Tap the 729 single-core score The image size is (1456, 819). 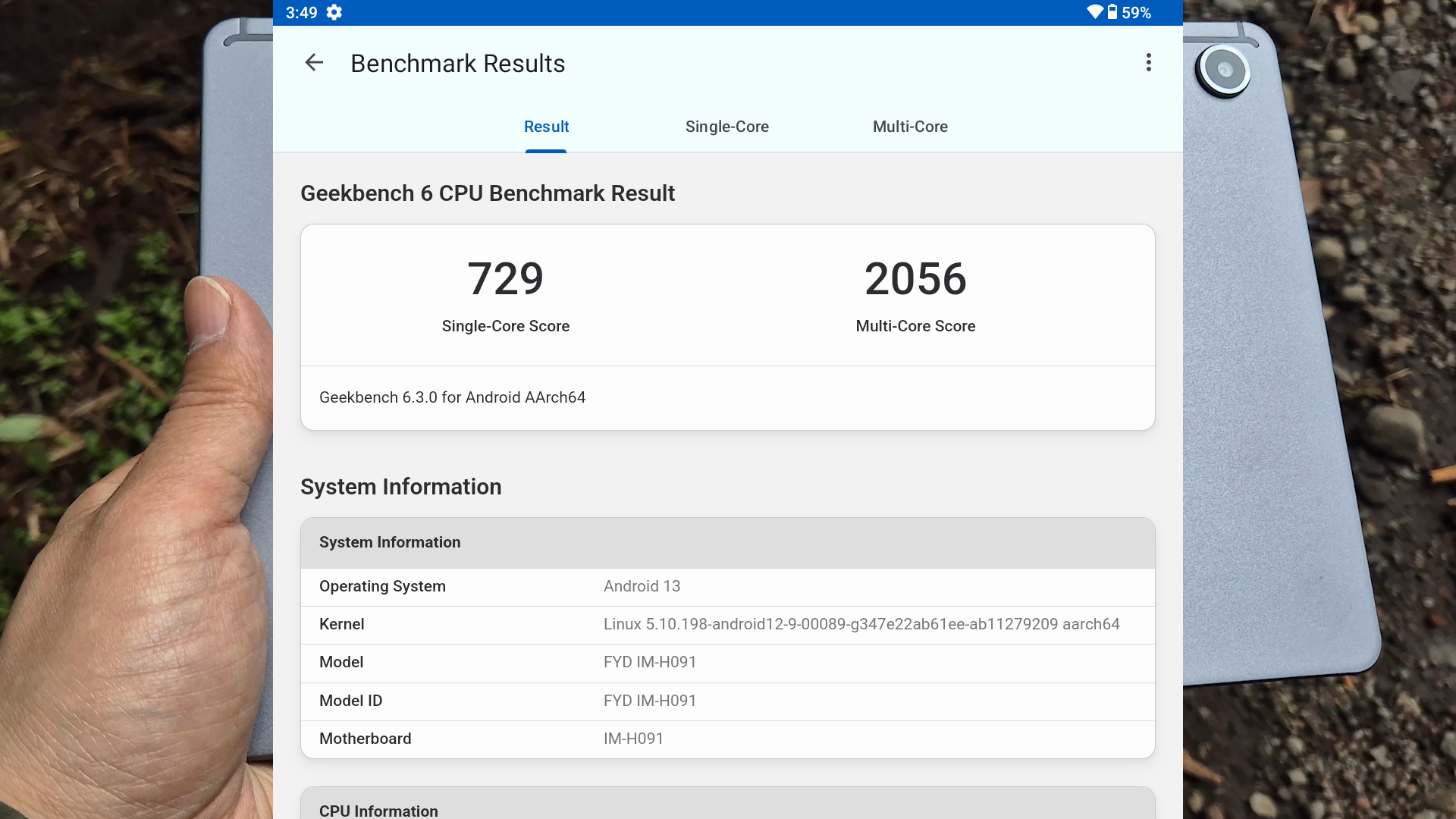505,279
